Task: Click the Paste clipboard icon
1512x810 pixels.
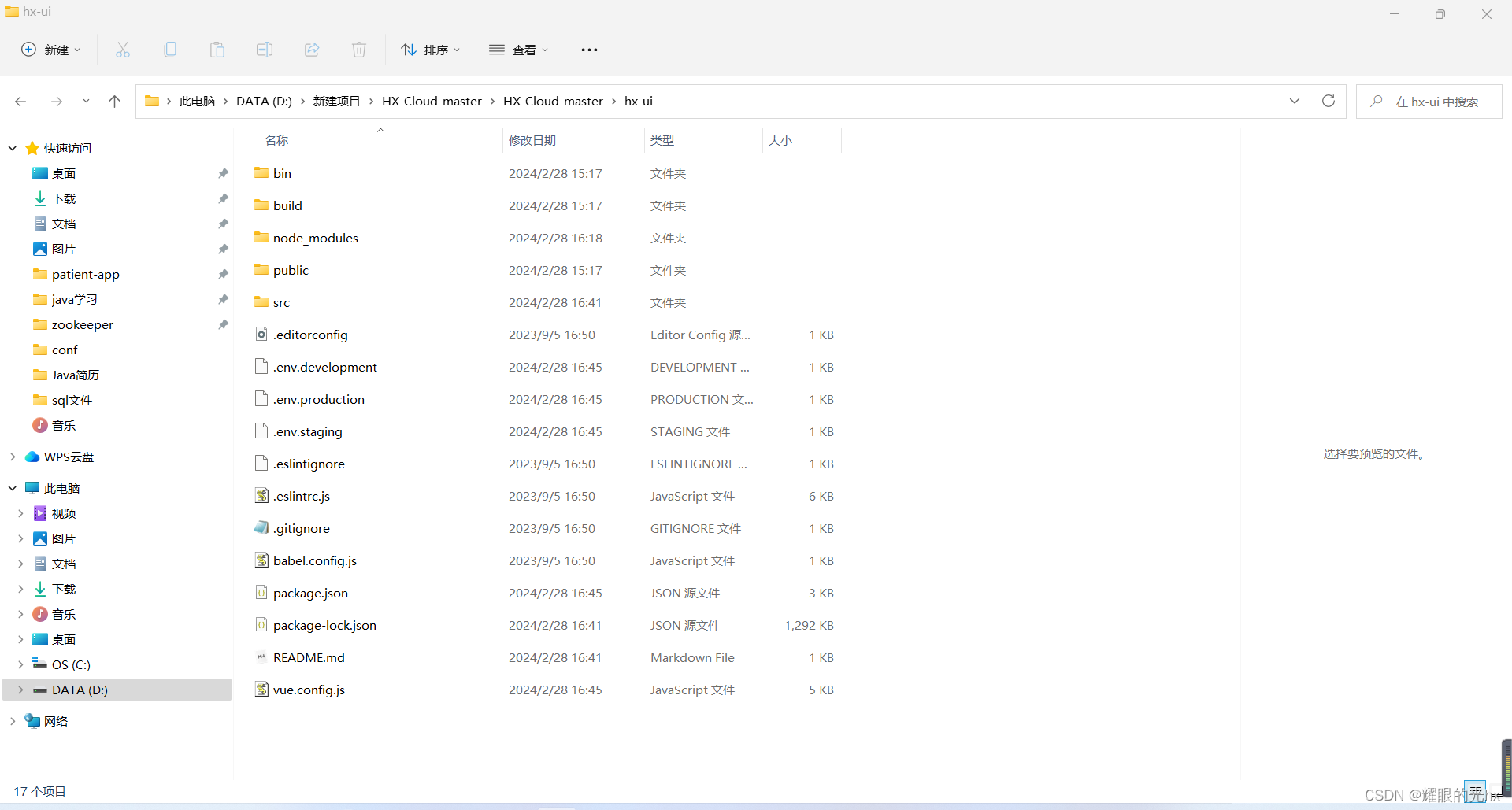Action: (x=217, y=50)
